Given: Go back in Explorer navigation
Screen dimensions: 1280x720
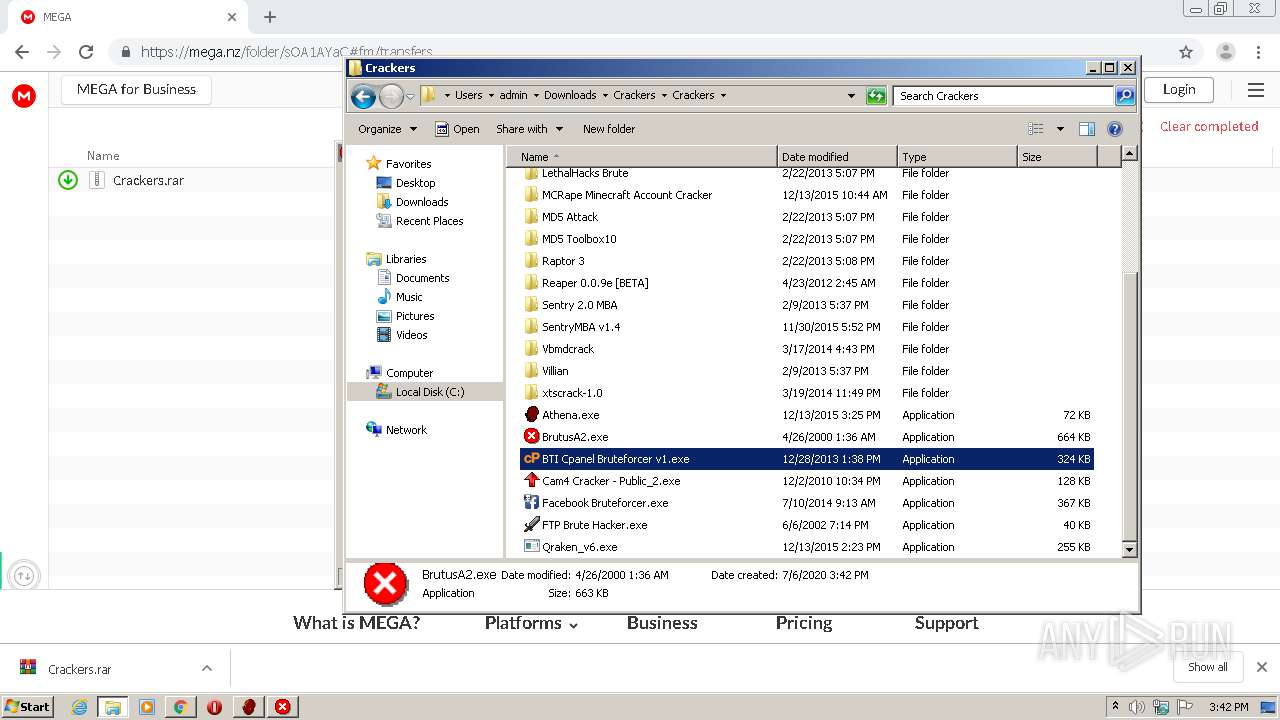Looking at the screenshot, I should pos(363,96).
